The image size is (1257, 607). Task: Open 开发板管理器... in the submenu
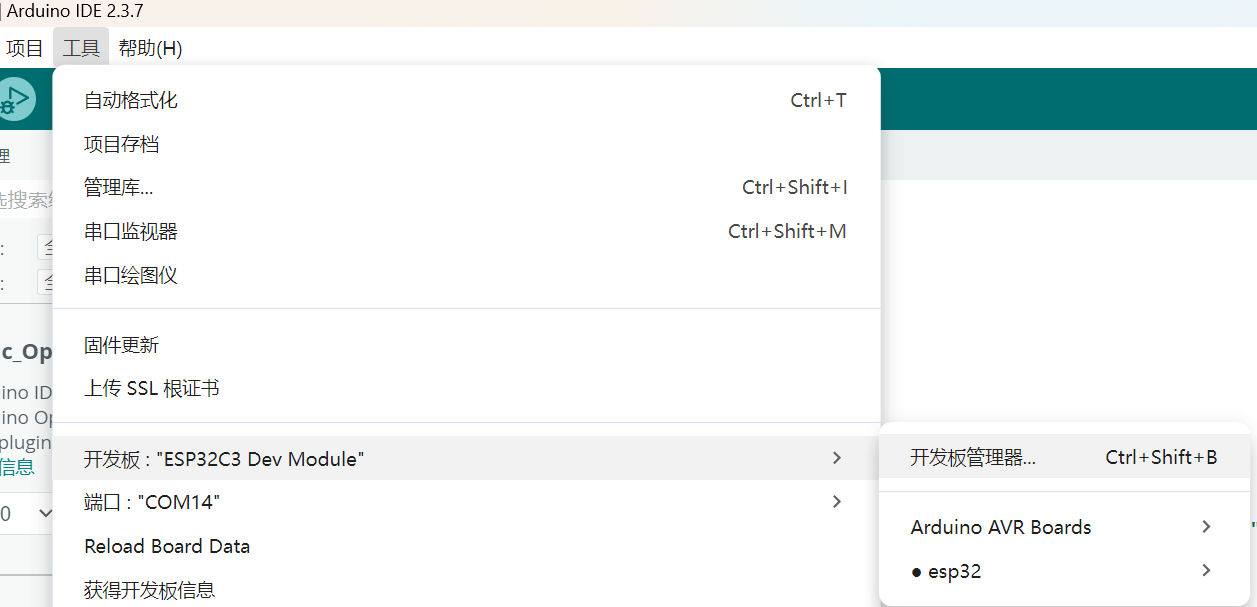[1064, 457]
